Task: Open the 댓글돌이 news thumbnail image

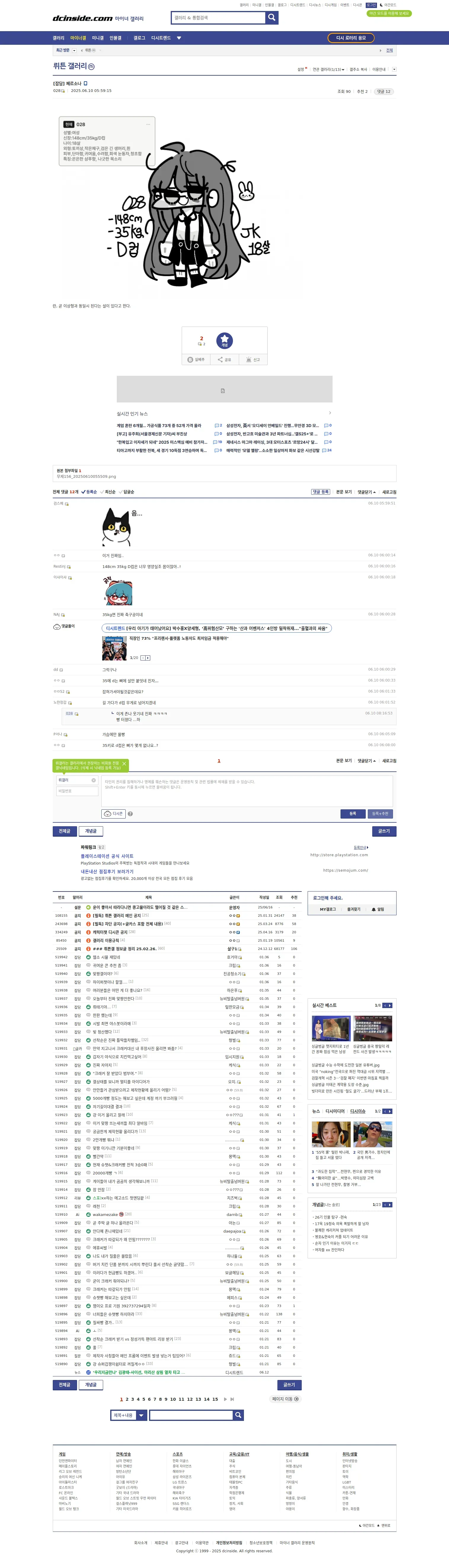Action: (114, 648)
